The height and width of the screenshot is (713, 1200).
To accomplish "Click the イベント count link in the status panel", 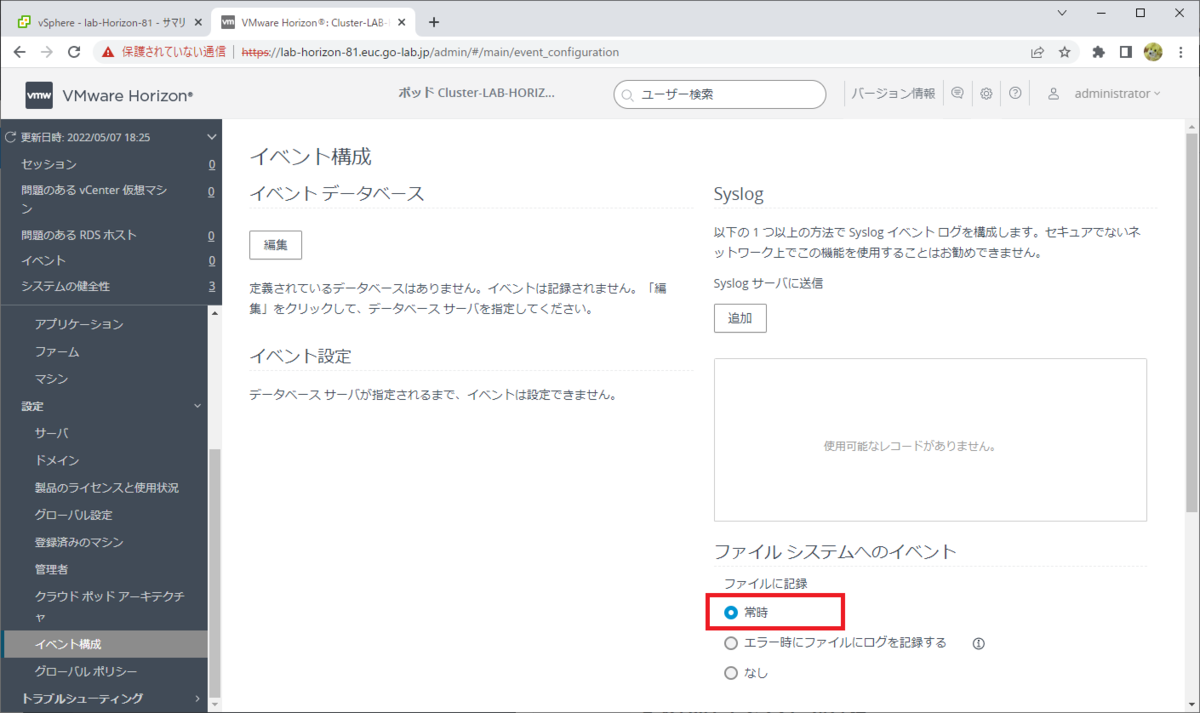I will [x=212, y=261].
